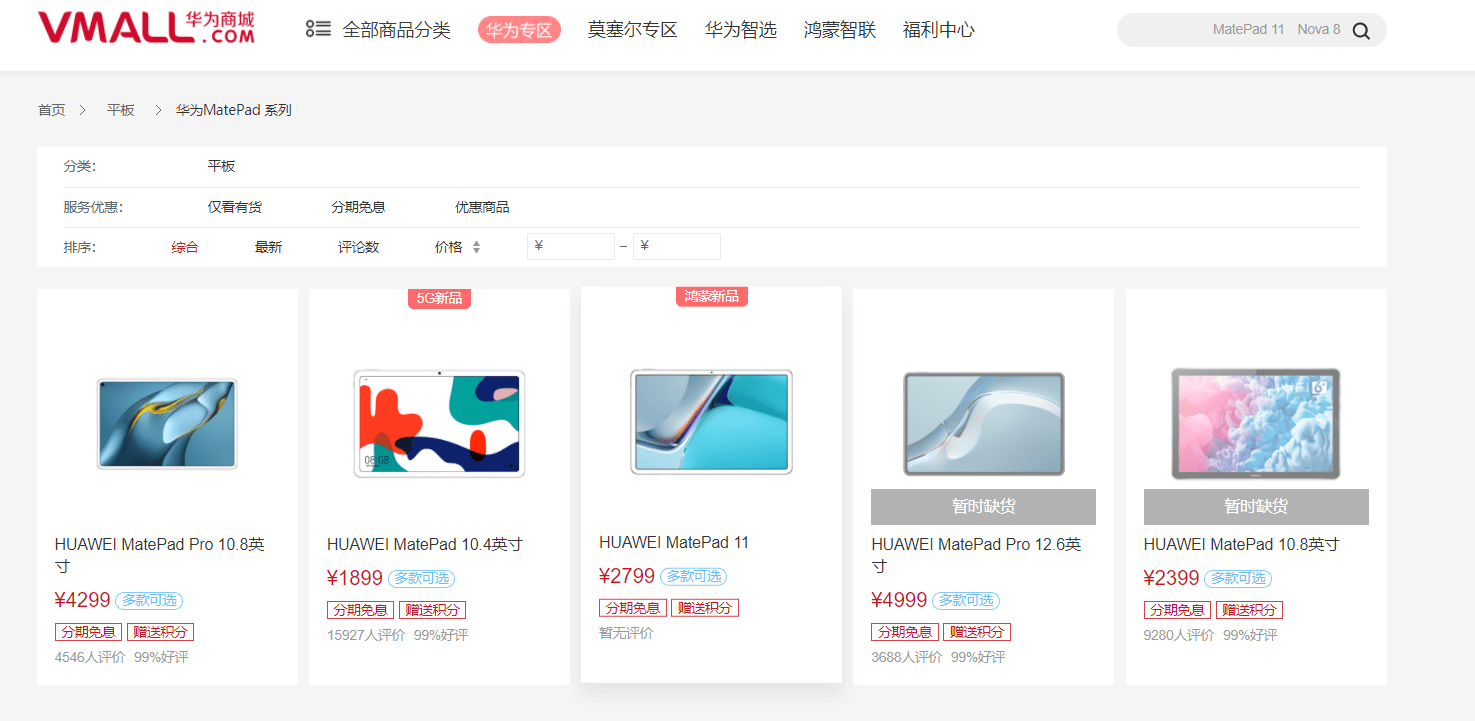The height and width of the screenshot is (721, 1475).
Task: Open HUAWEI MatePad Pro 12.6英寸 title
Action: coord(976,555)
